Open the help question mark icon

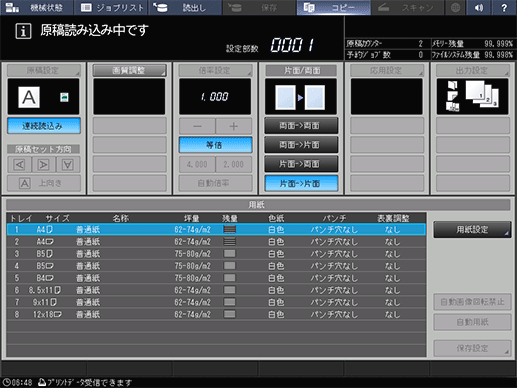coord(504,8)
